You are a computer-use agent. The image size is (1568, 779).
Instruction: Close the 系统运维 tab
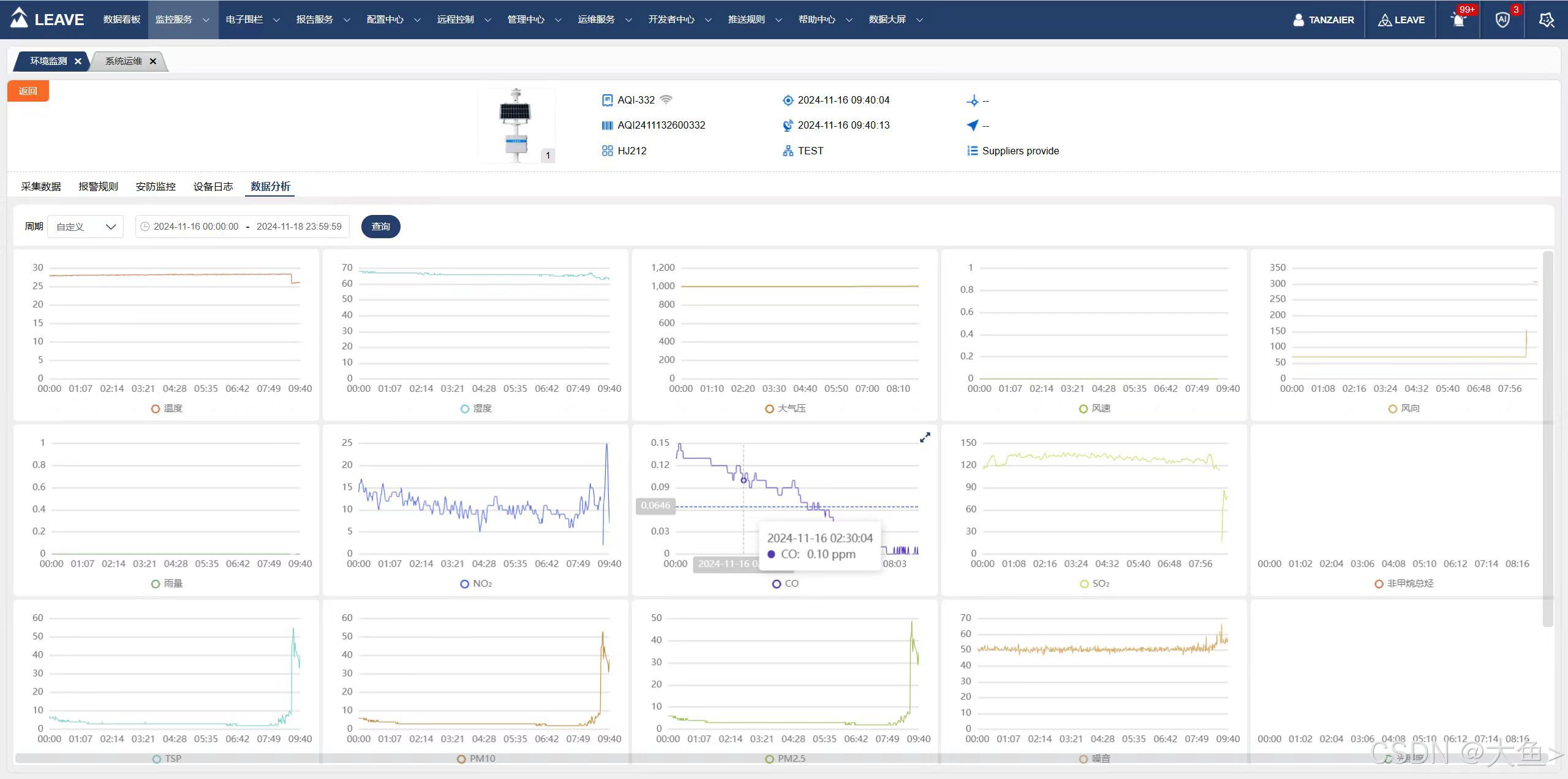(x=153, y=61)
